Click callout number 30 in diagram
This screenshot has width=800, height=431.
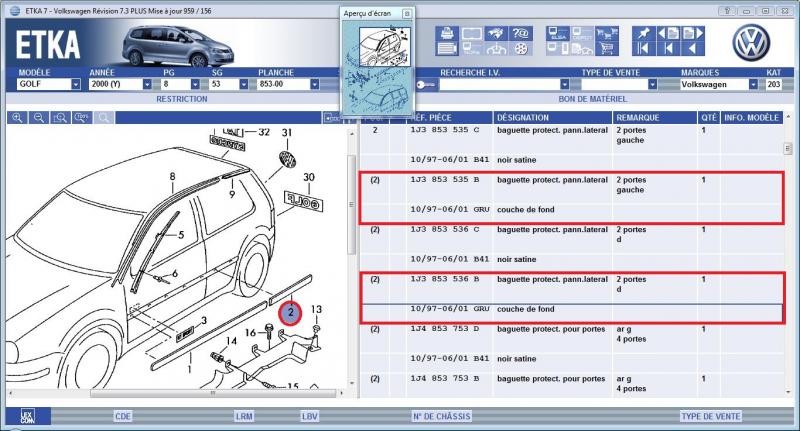click(309, 178)
